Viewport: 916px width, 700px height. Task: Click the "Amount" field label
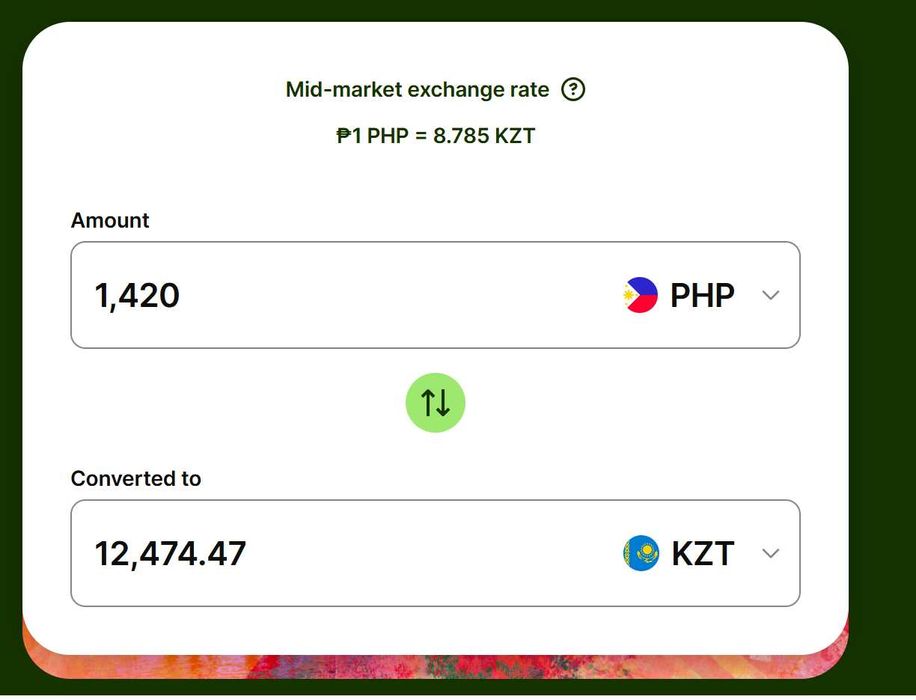coord(110,221)
